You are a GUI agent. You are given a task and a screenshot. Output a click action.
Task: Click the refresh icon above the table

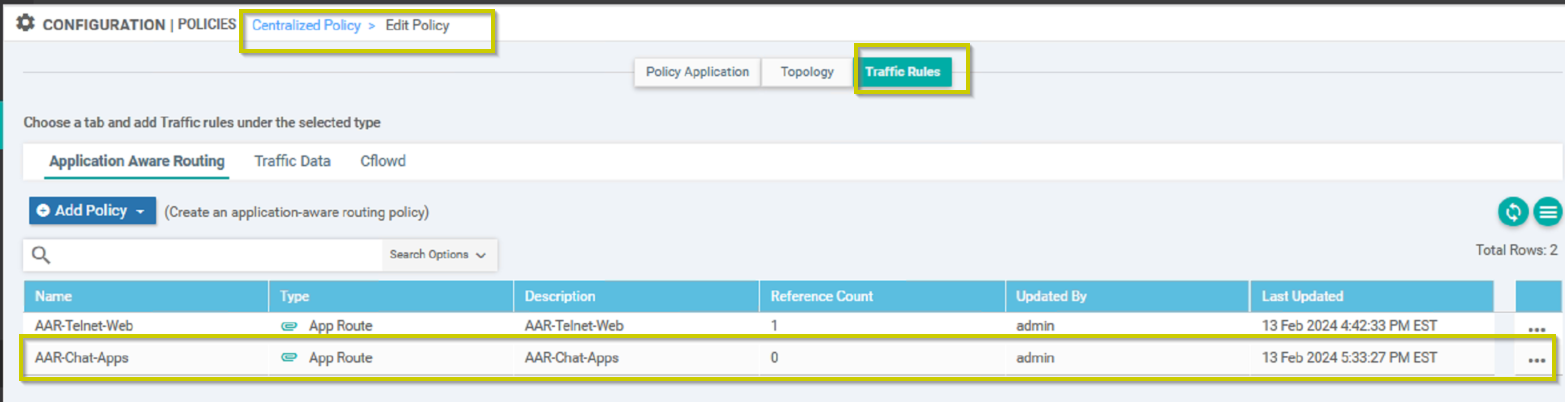point(1513,211)
